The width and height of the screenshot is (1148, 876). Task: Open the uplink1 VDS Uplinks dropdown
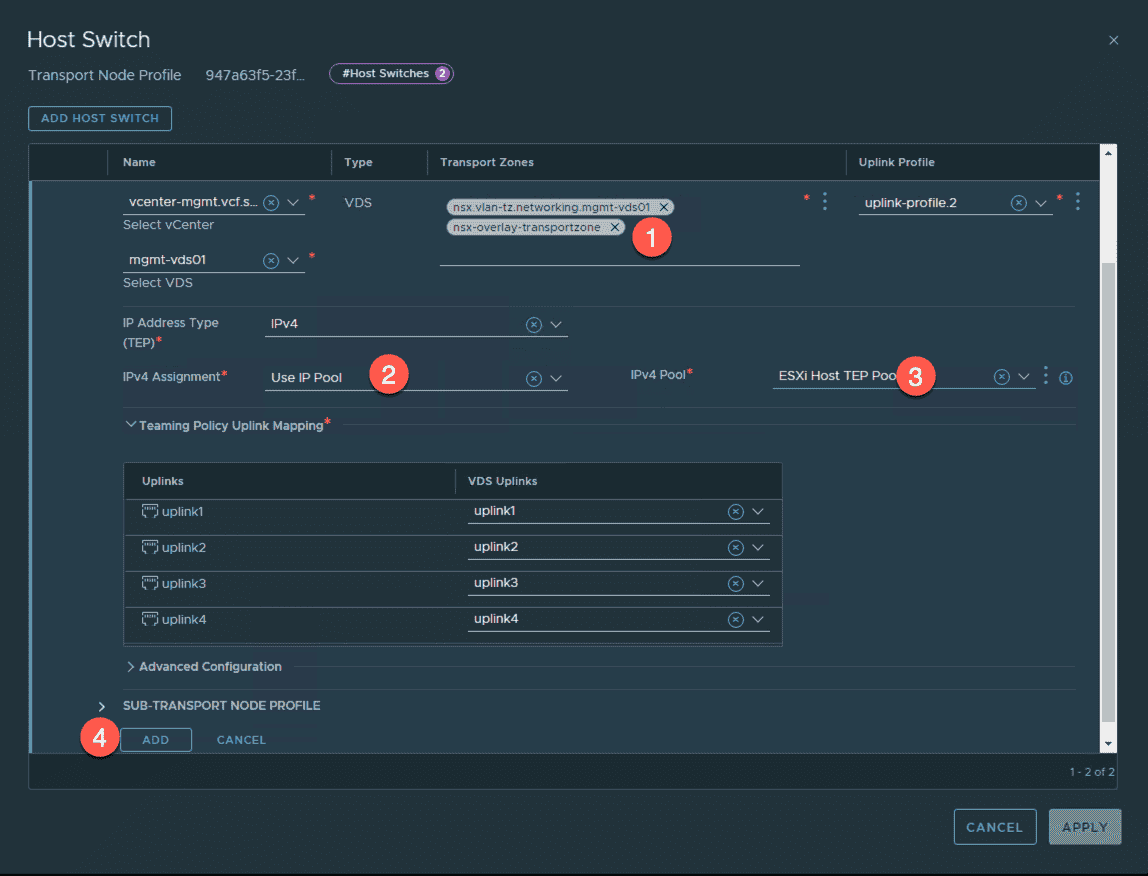(758, 512)
